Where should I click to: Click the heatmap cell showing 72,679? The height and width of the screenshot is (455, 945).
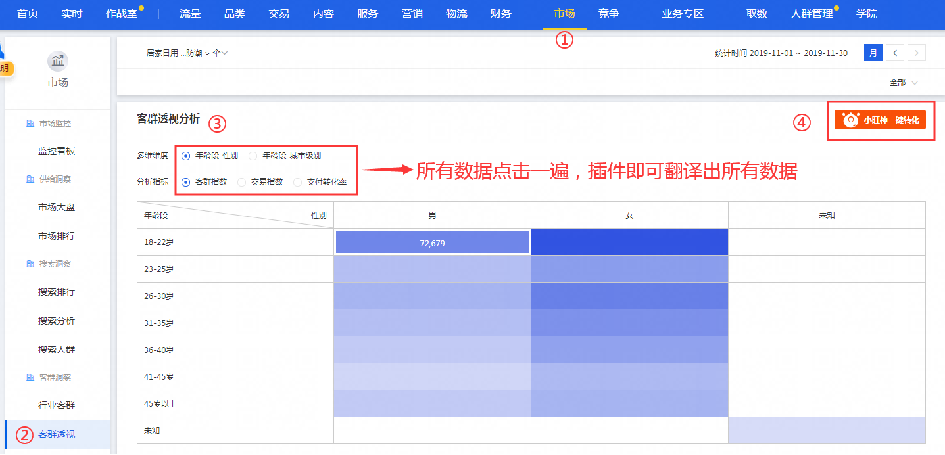pos(431,242)
